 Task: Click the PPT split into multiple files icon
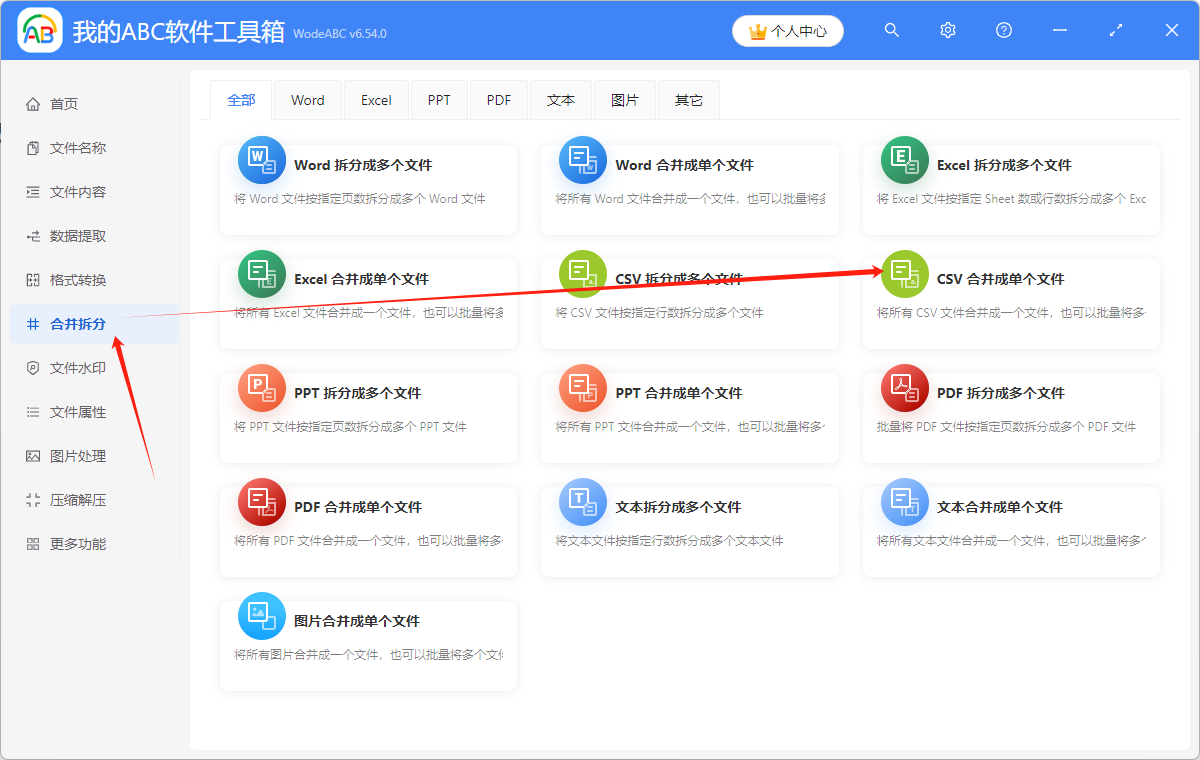tap(262, 389)
